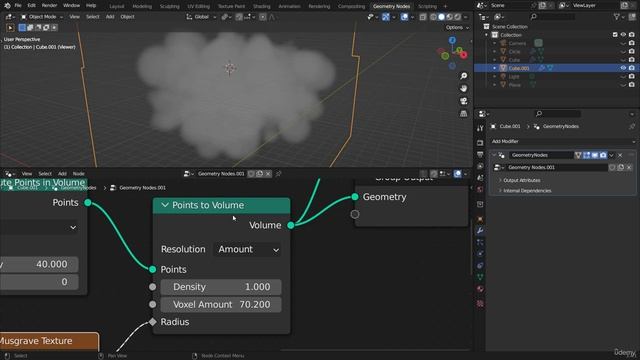Open the Tool properties tab icon
The height and width of the screenshot is (360, 640).
click(480, 128)
